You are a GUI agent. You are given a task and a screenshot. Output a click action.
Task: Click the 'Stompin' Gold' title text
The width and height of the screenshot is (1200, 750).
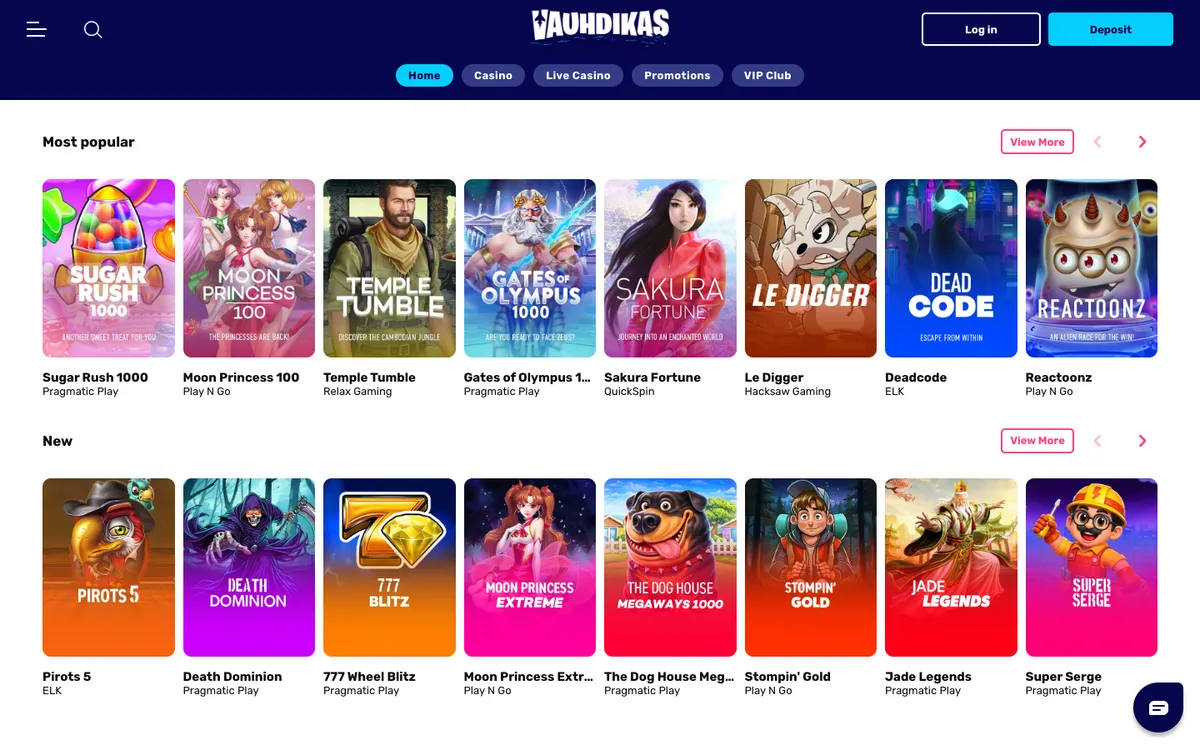(788, 676)
